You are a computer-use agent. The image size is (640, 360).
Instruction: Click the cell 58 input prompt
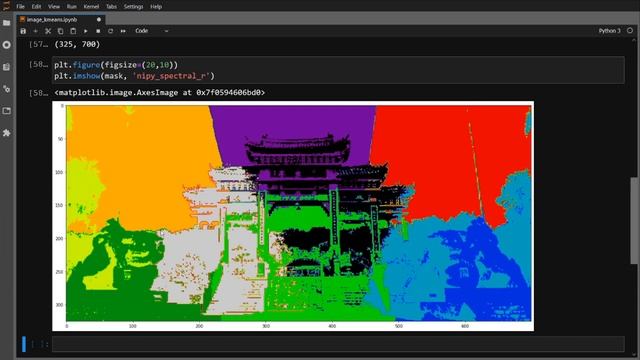[x=38, y=64]
